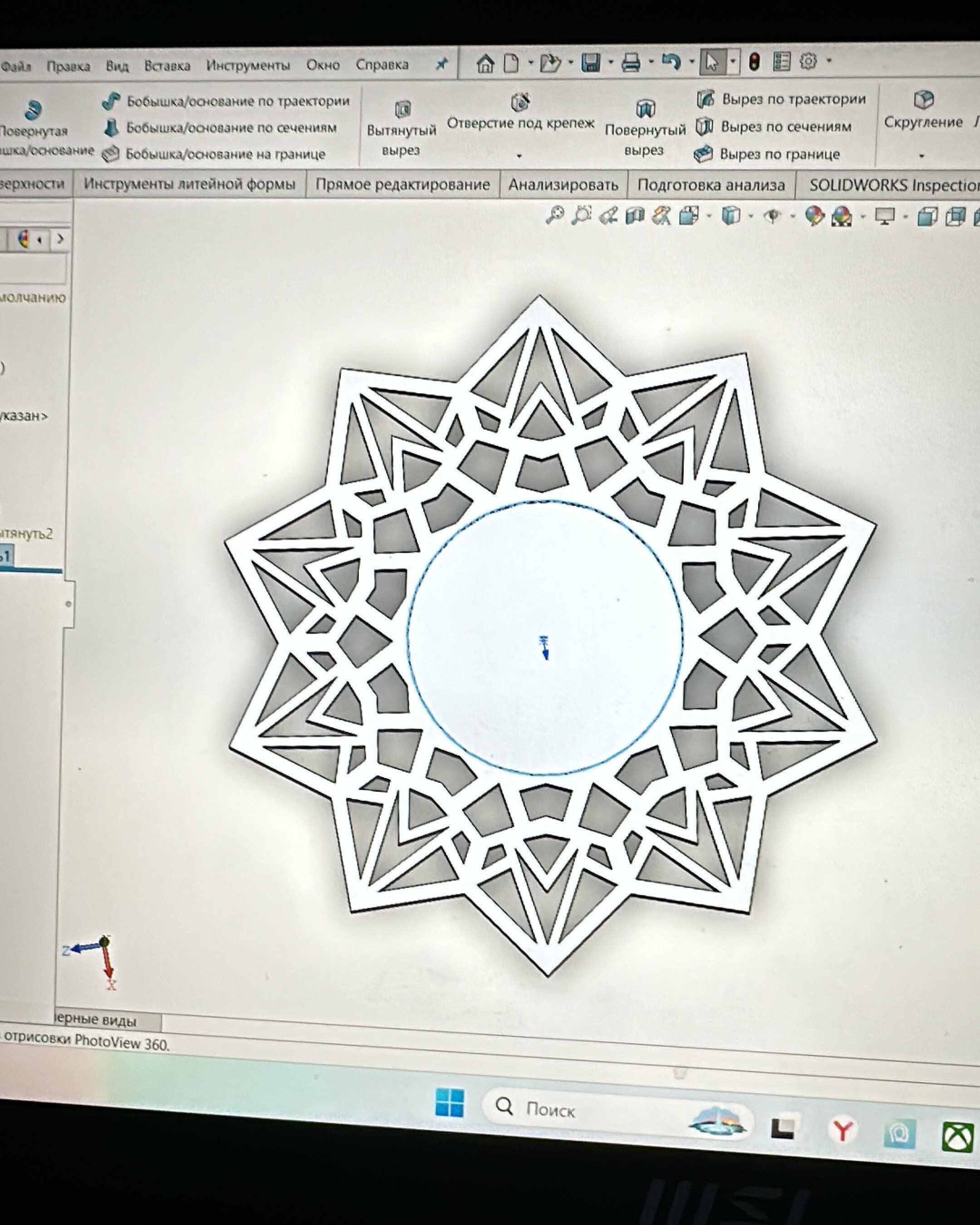Switch to the Анализировать tab
The width and height of the screenshot is (980, 1225).
pos(563,185)
